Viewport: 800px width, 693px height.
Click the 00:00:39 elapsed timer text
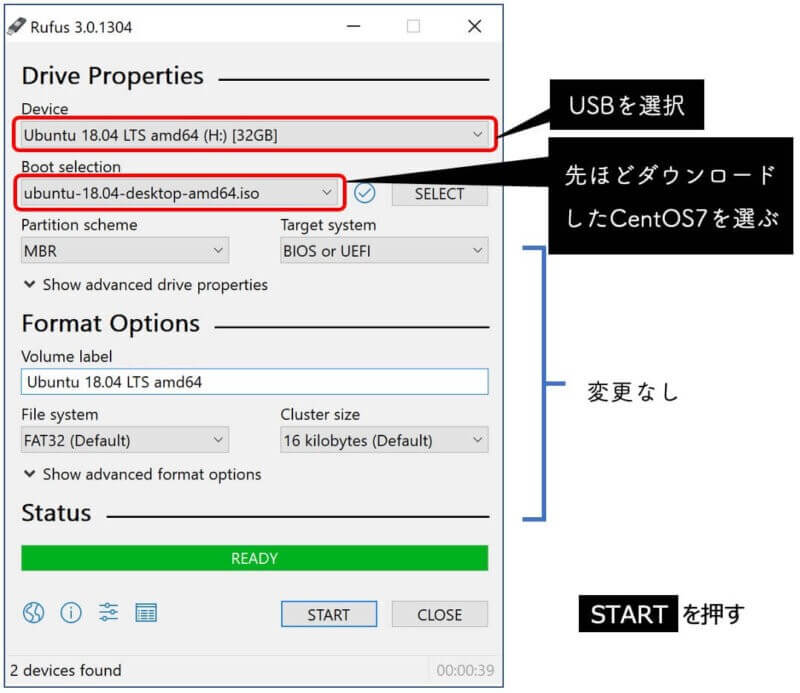465,670
